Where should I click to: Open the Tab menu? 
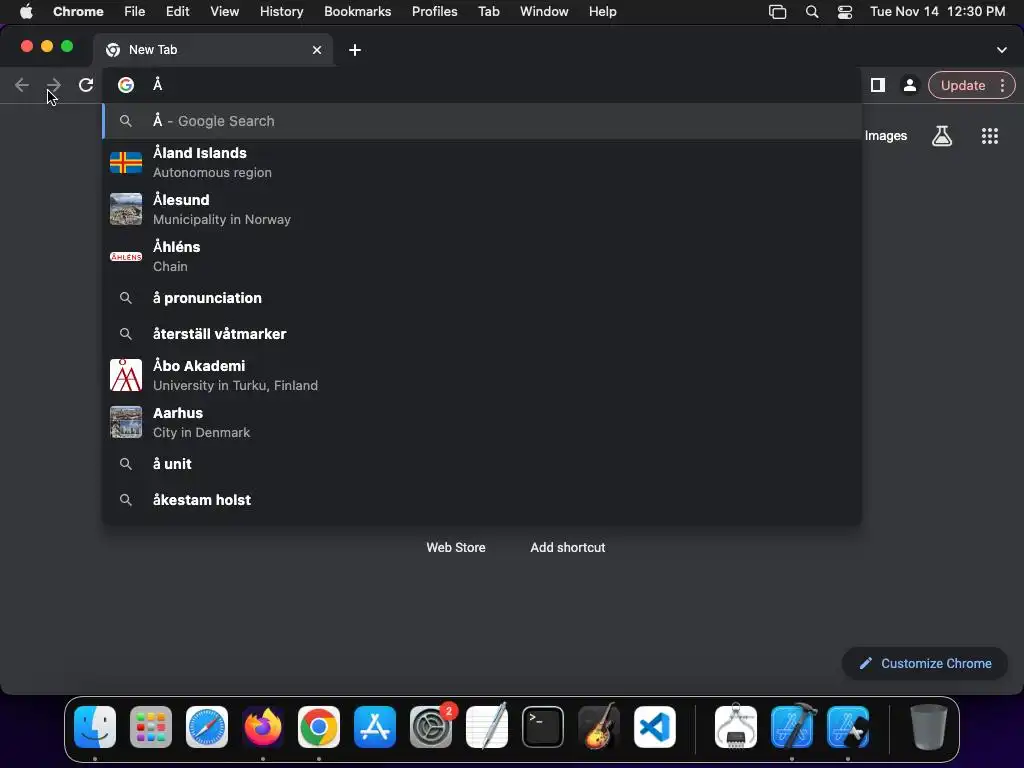pos(488,12)
